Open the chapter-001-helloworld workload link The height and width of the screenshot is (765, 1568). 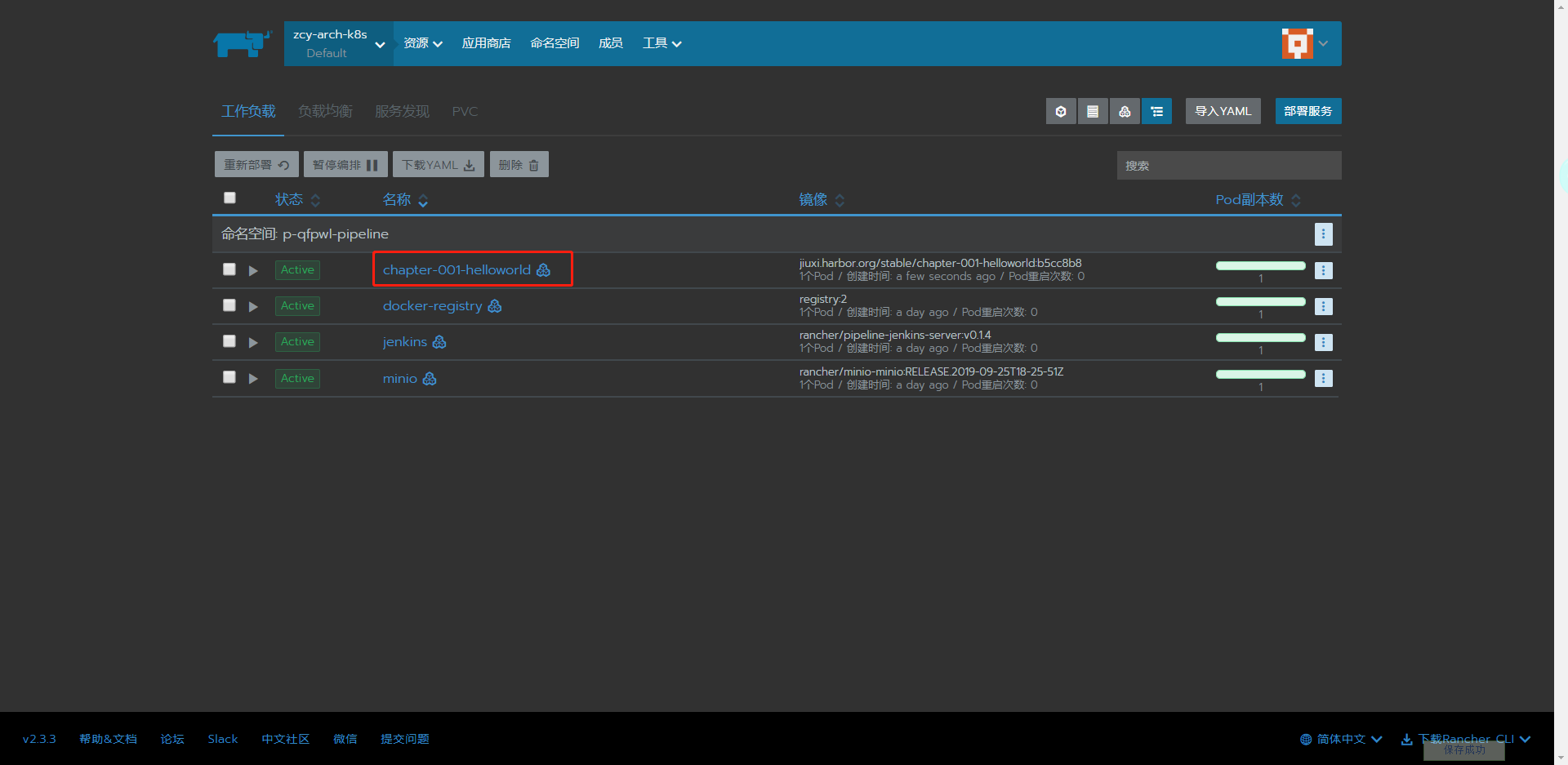point(457,270)
